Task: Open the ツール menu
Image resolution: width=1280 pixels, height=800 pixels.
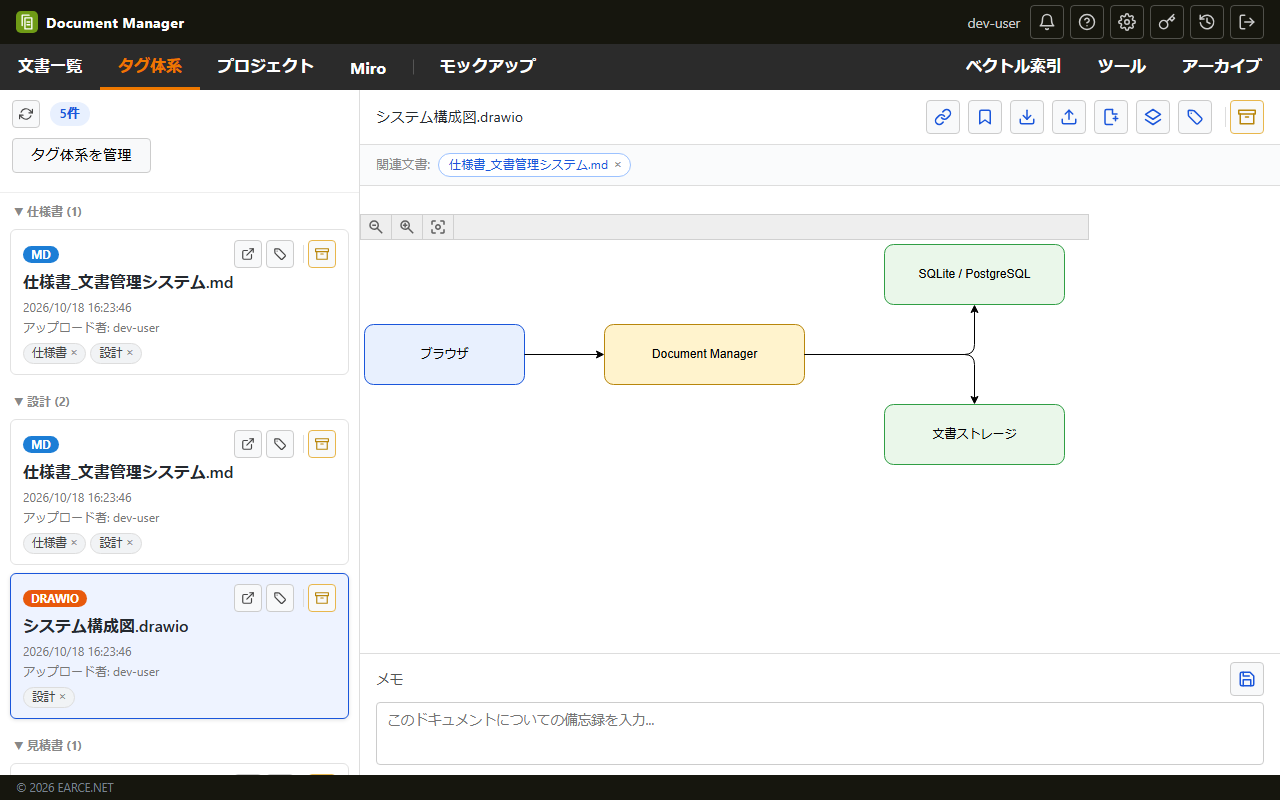Action: (1122, 67)
